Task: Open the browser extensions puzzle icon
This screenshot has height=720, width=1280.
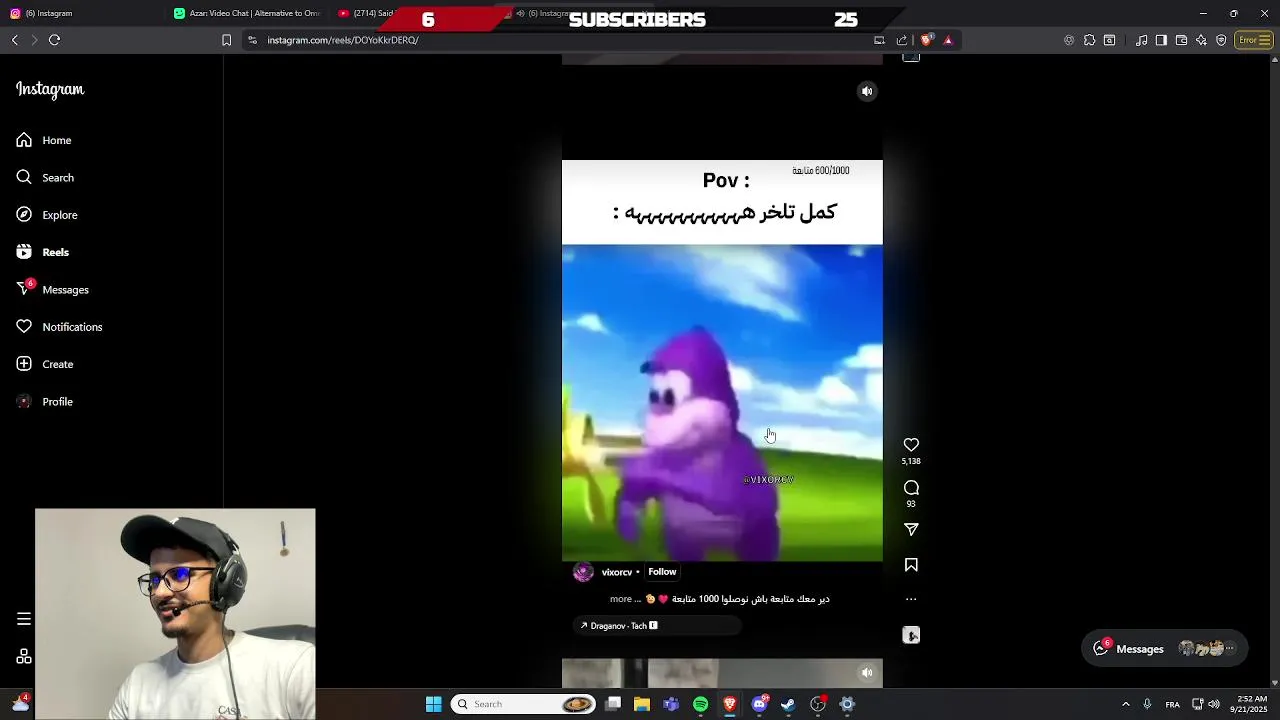Action: click(x=1089, y=40)
